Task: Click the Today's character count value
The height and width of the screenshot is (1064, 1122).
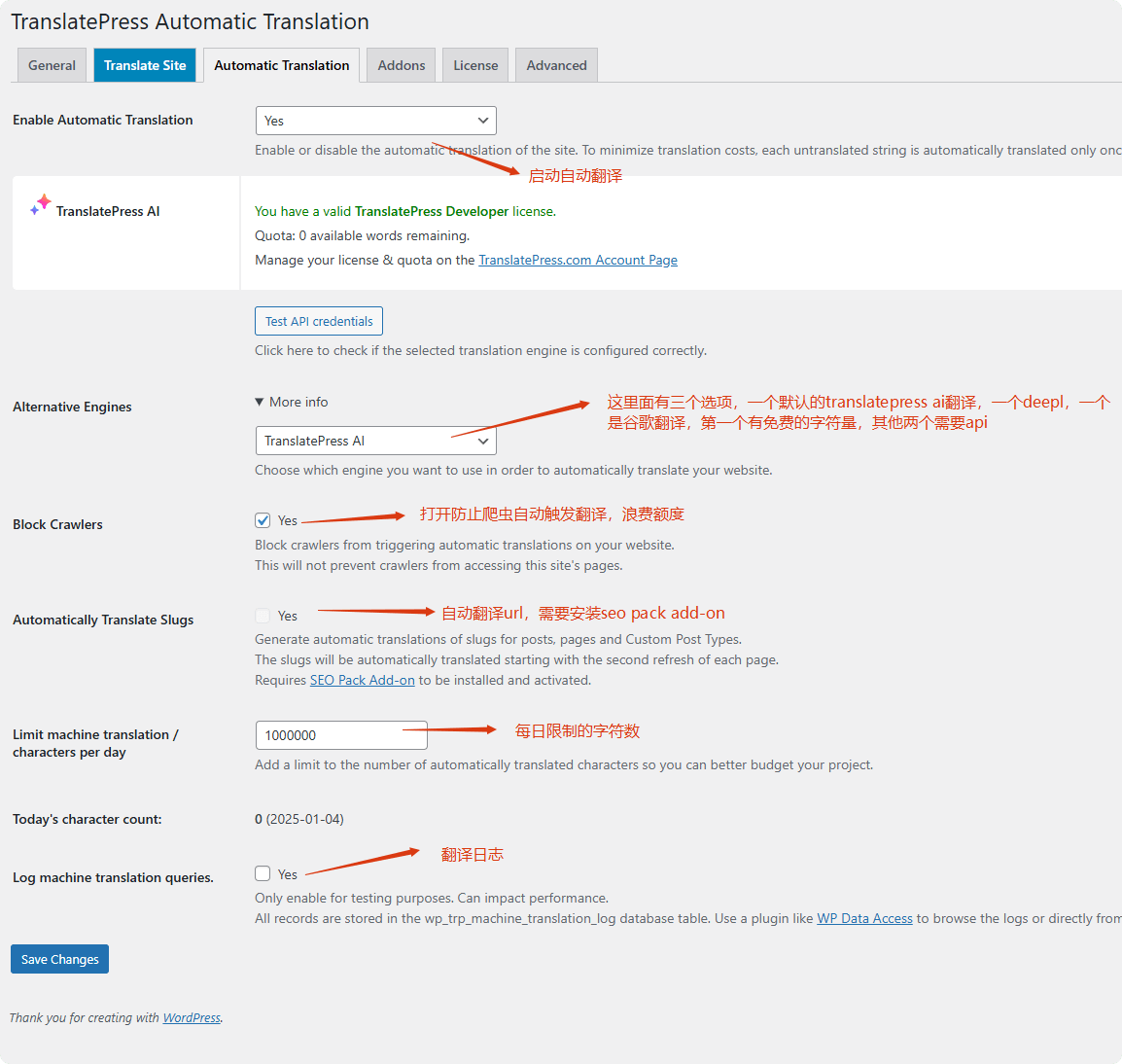Action: click(x=299, y=819)
